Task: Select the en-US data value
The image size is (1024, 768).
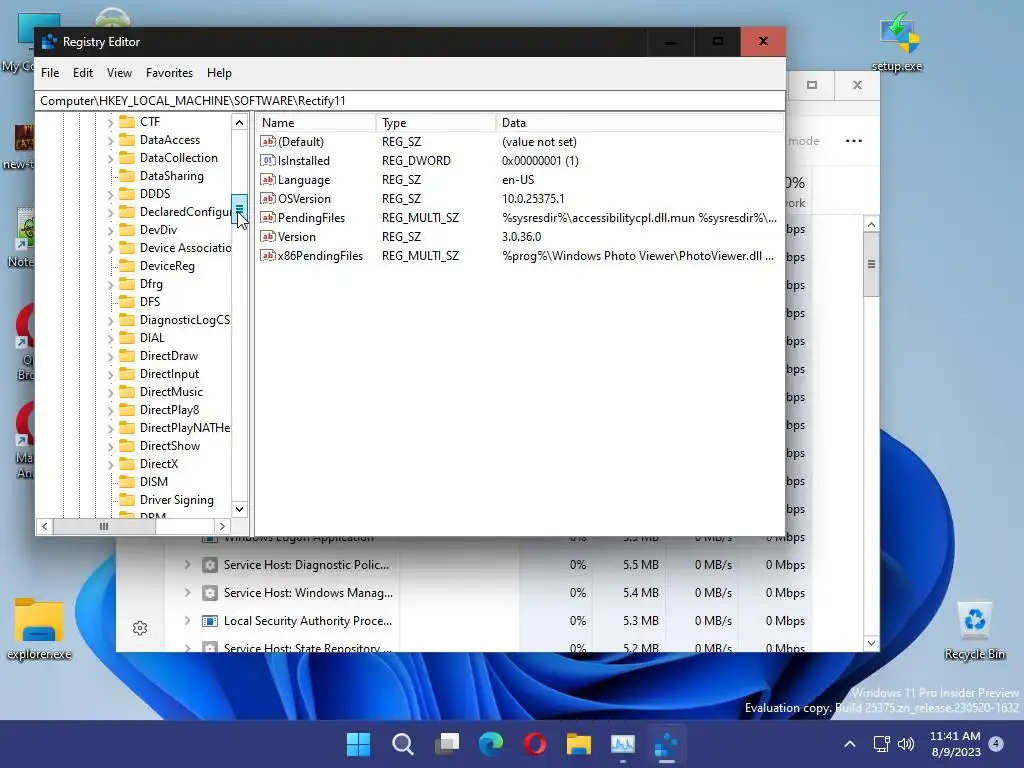Action: (518, 180)
